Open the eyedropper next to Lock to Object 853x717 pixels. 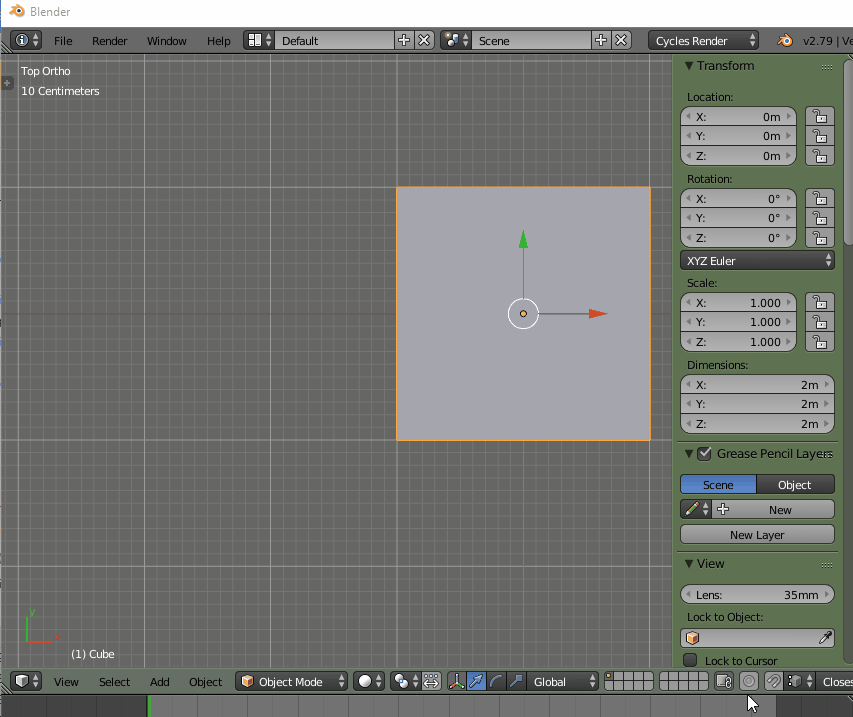tap(826, 637)
